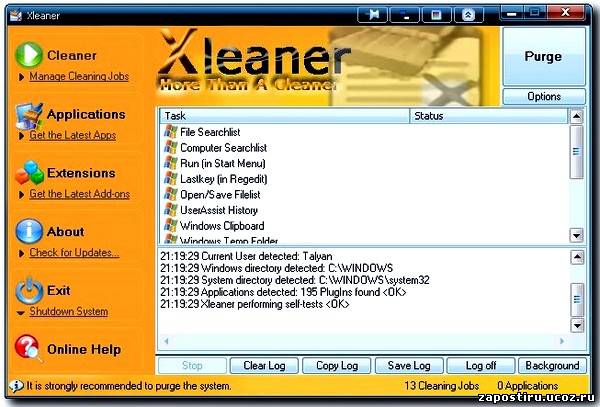Viewport: 600px width, 407px height.
Task: Click the info icon in status bar
Action: pyautogui.click(x=16, y=386)
